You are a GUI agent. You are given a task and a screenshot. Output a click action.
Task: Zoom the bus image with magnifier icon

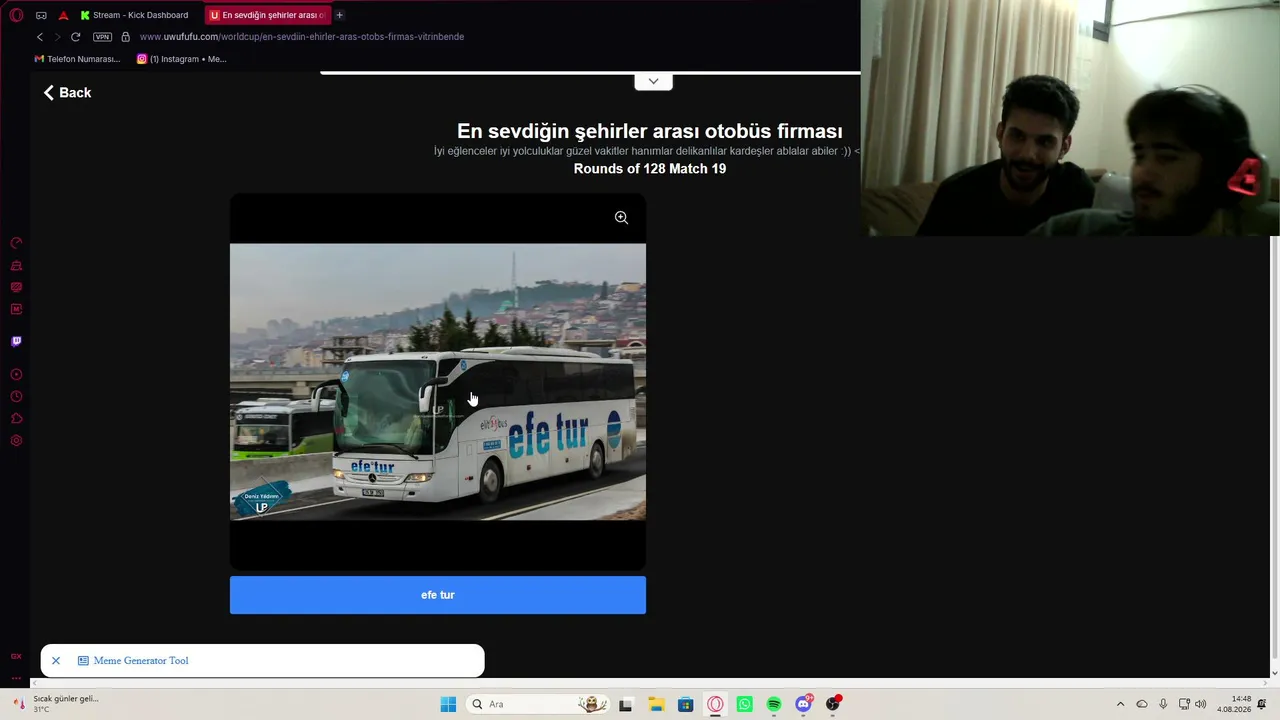pyautogui.click(x=621, y=218)
